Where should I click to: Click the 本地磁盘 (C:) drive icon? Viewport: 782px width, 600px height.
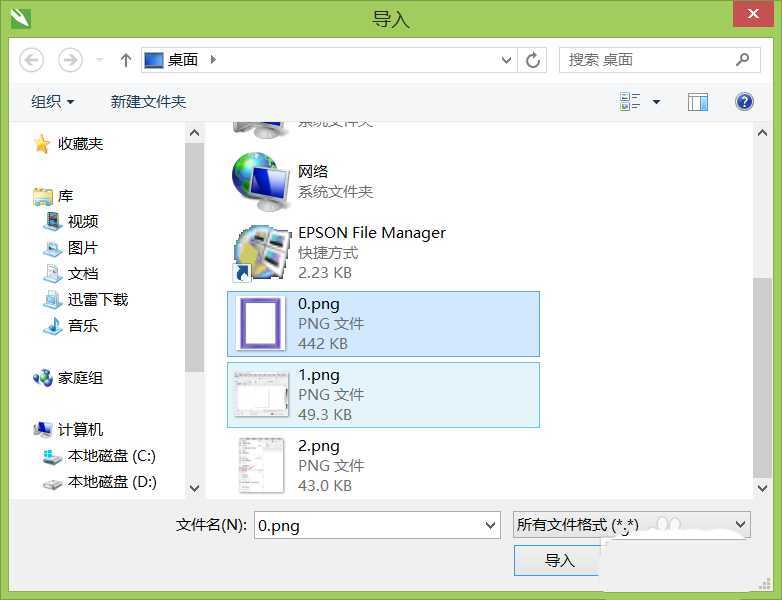point(52,456)
